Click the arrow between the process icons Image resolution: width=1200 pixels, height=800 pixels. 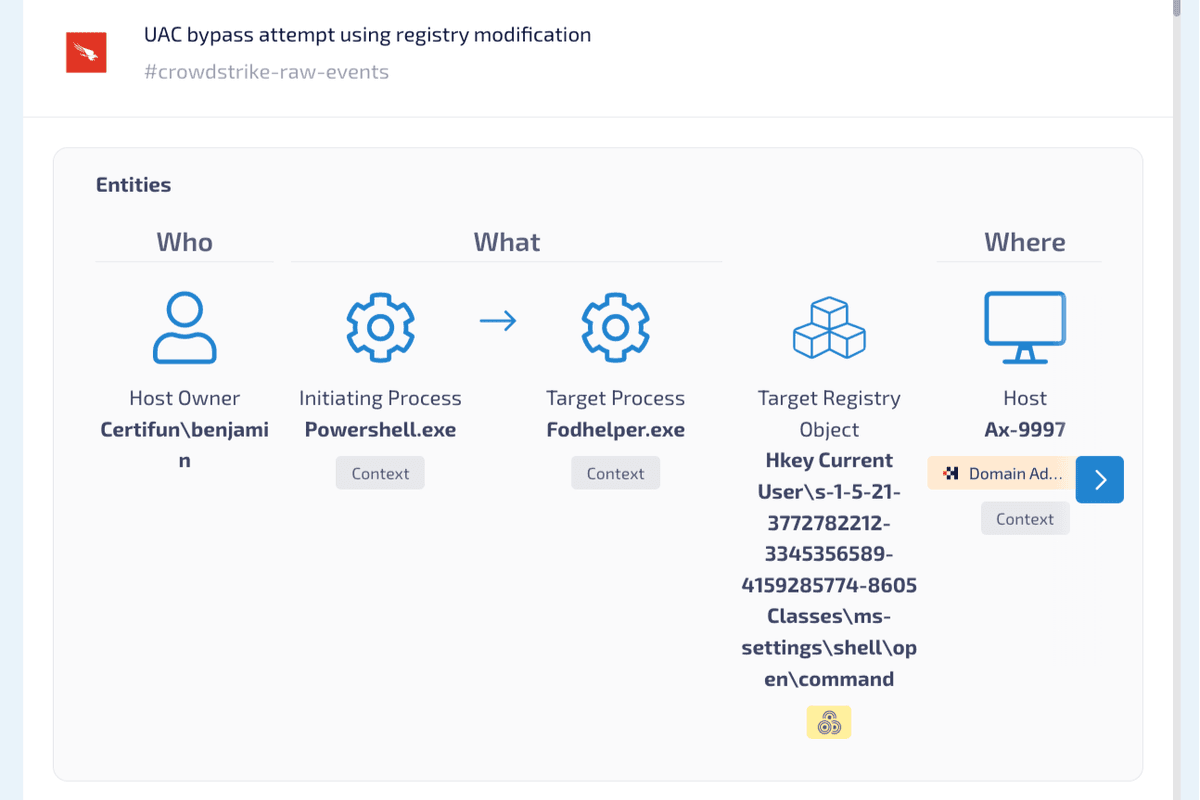[x=498, y=320]
